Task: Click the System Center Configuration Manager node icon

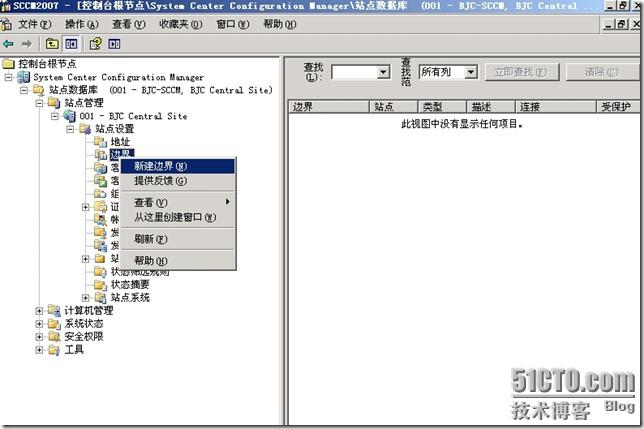Action: 24,77
